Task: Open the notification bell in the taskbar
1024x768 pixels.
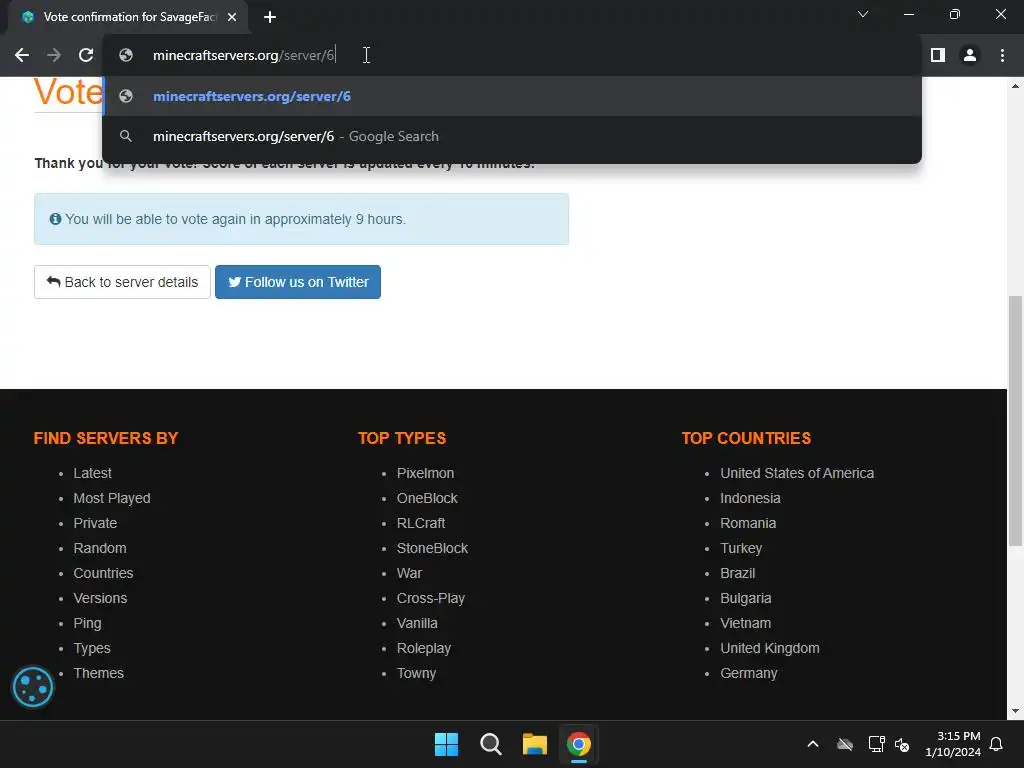Action: pyautogui.click(x=997, y=744)
